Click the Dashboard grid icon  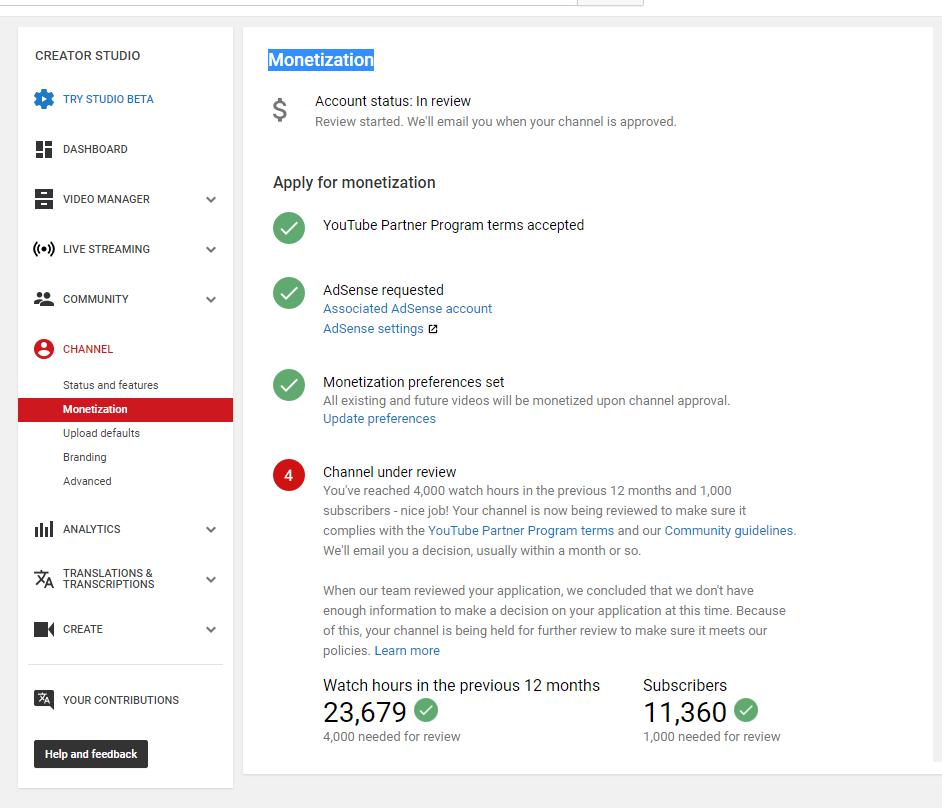(x=44, y=149)
